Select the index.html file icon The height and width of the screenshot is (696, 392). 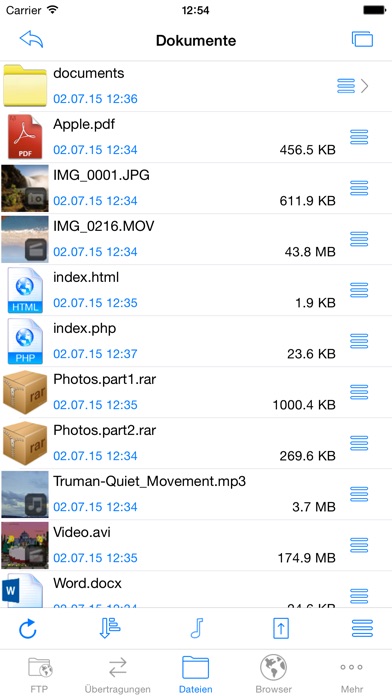(25, 290)
